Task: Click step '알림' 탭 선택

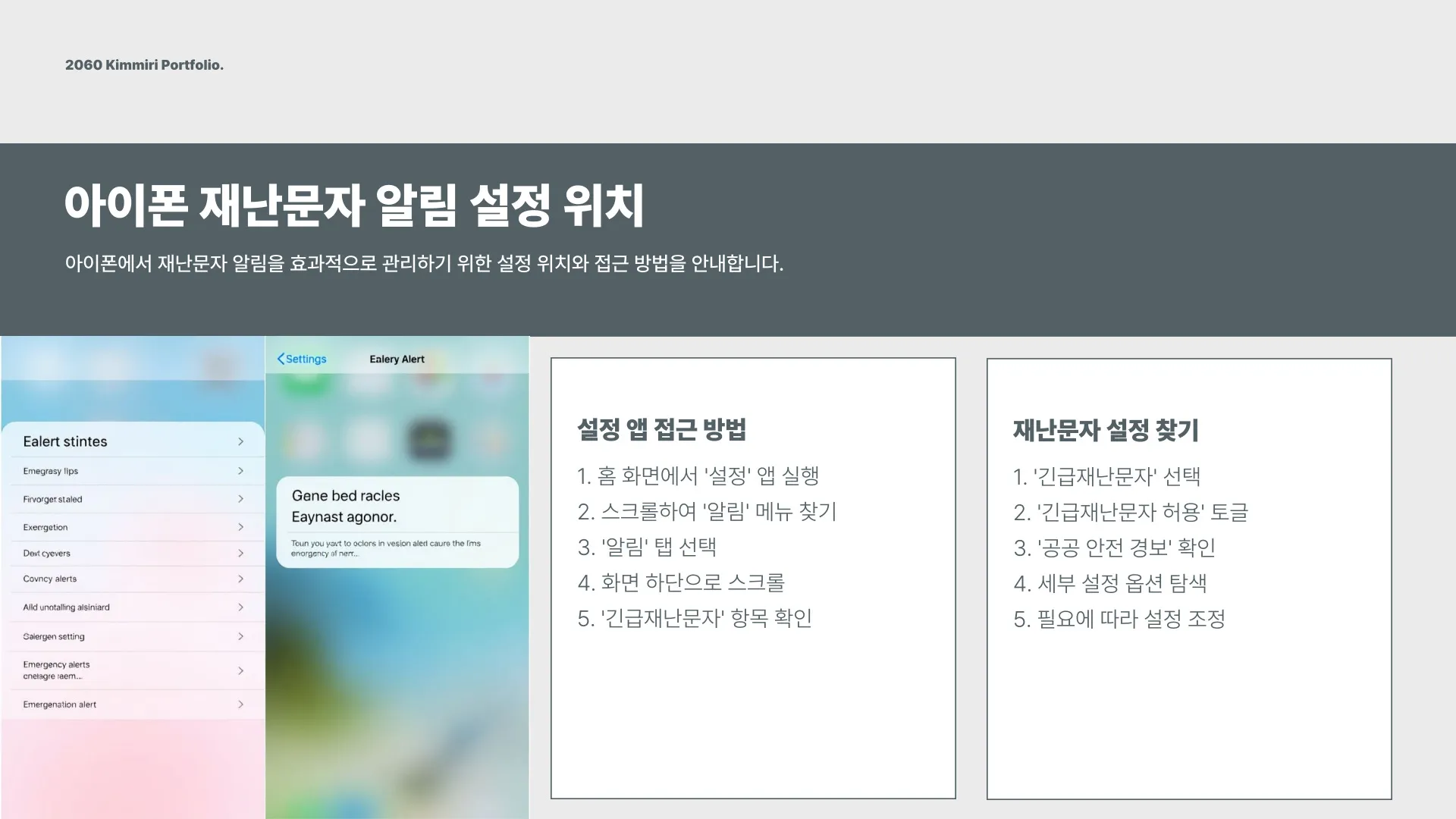Action: pyautogui.click(x=647, y=548)
